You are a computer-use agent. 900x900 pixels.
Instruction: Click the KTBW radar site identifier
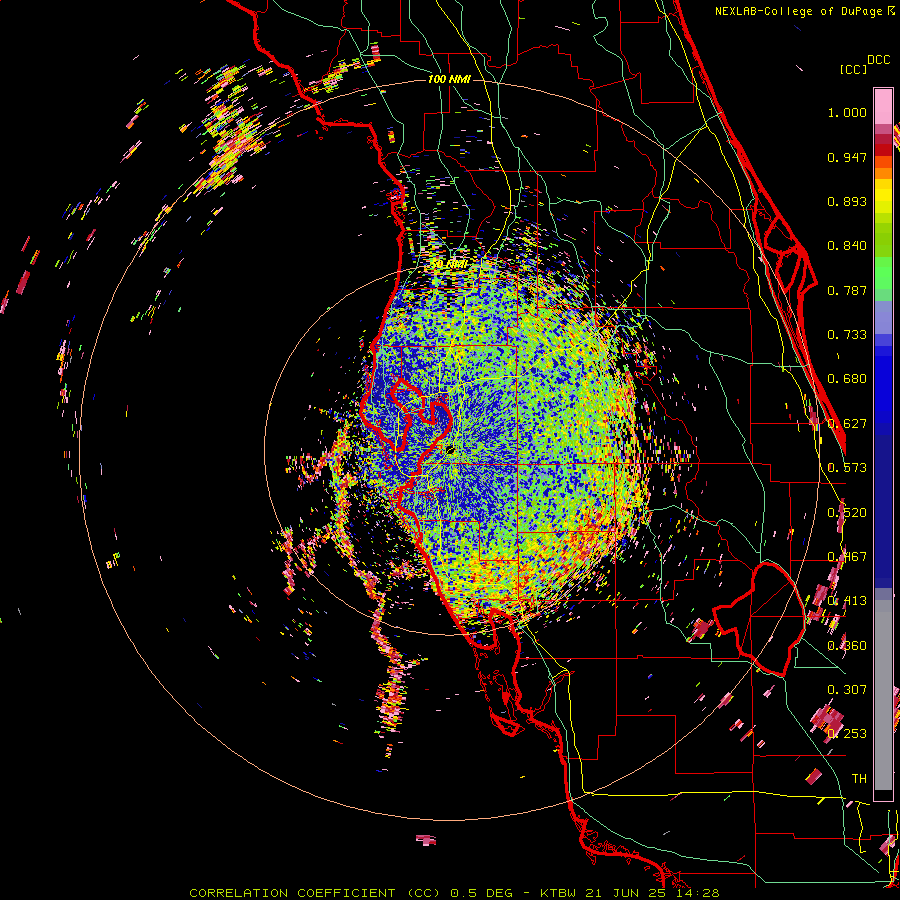[560, 893]
